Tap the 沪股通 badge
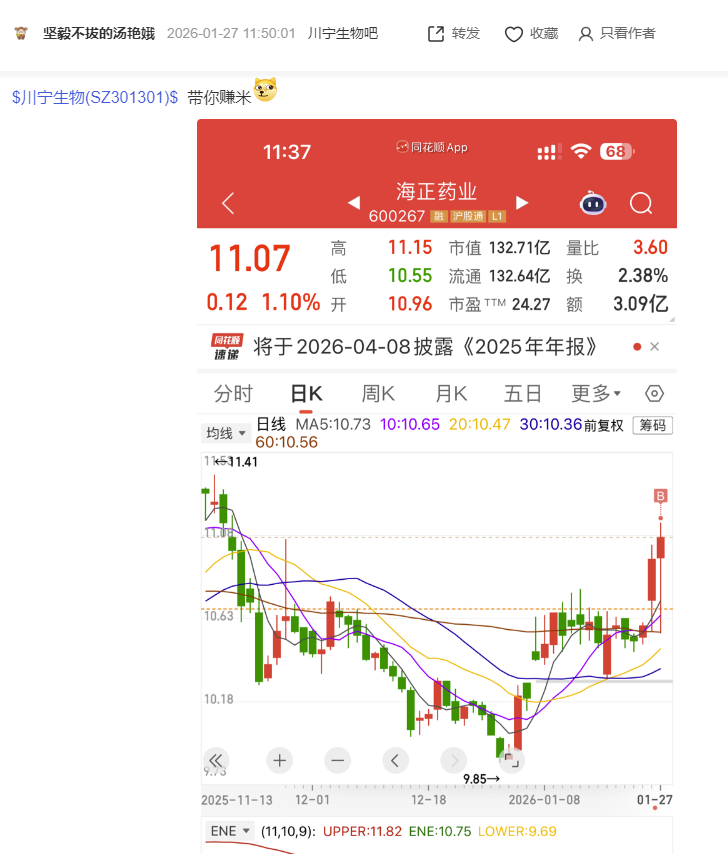This screenshot has width=728, height=854. [468, 216]
